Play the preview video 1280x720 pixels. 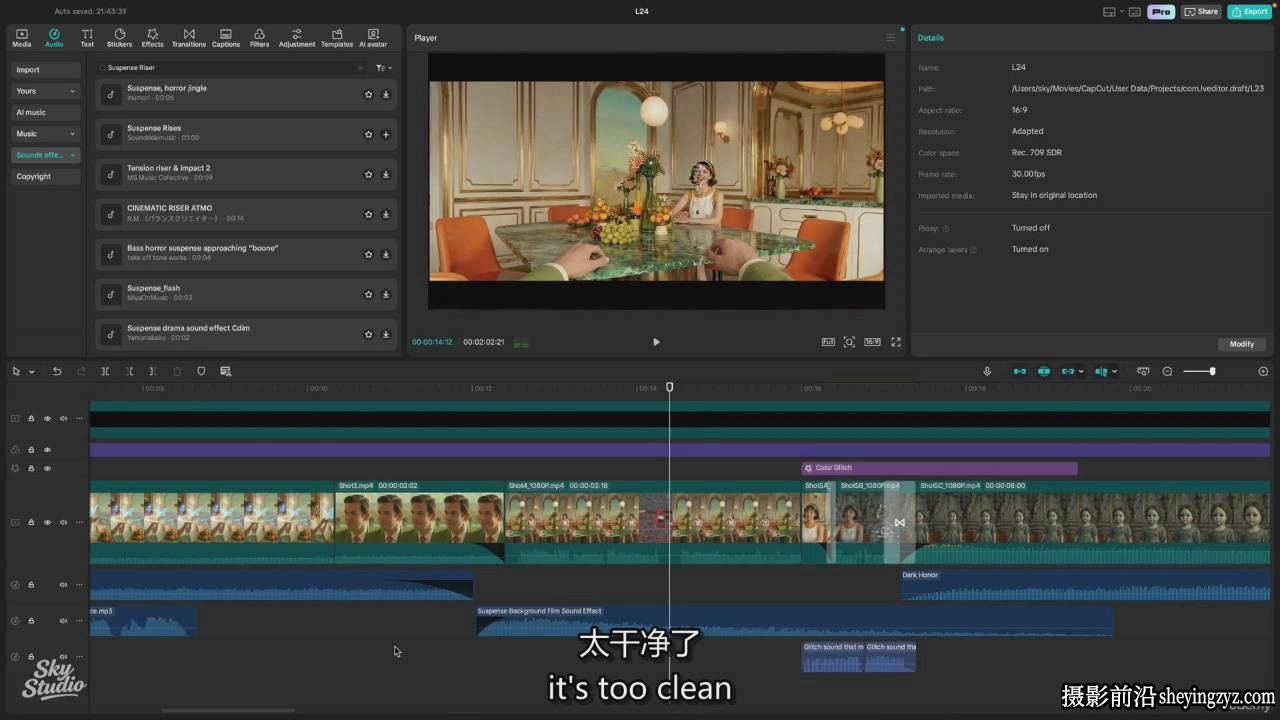click(656, 342)
